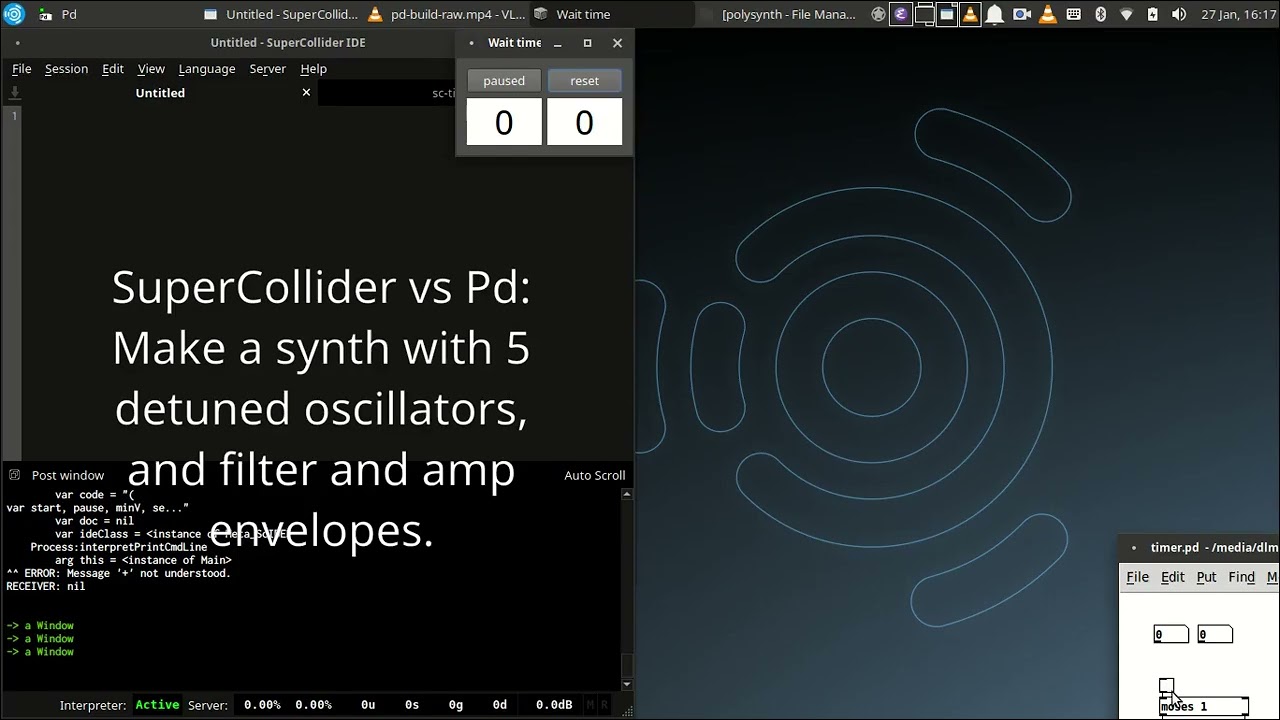Click the notification bell icon
Screen dimensions: 1280x720
click(x=995, y=14)
